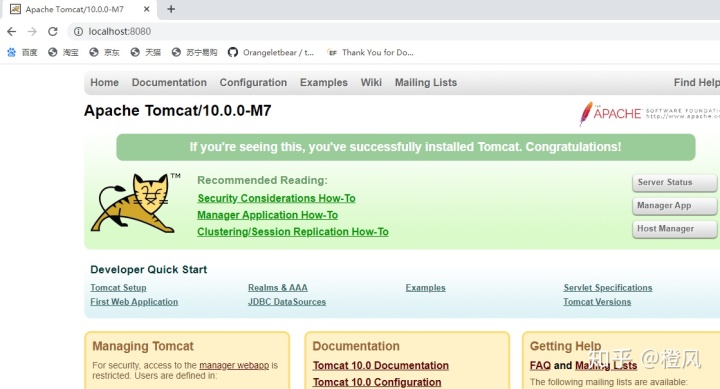This screenshot has width=720, height=389.
Task: Click the localhost:8080 address bar
Action: click(395, 31)
